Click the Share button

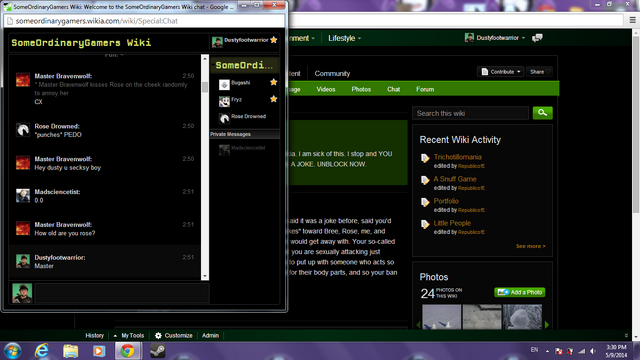[539, 72]
